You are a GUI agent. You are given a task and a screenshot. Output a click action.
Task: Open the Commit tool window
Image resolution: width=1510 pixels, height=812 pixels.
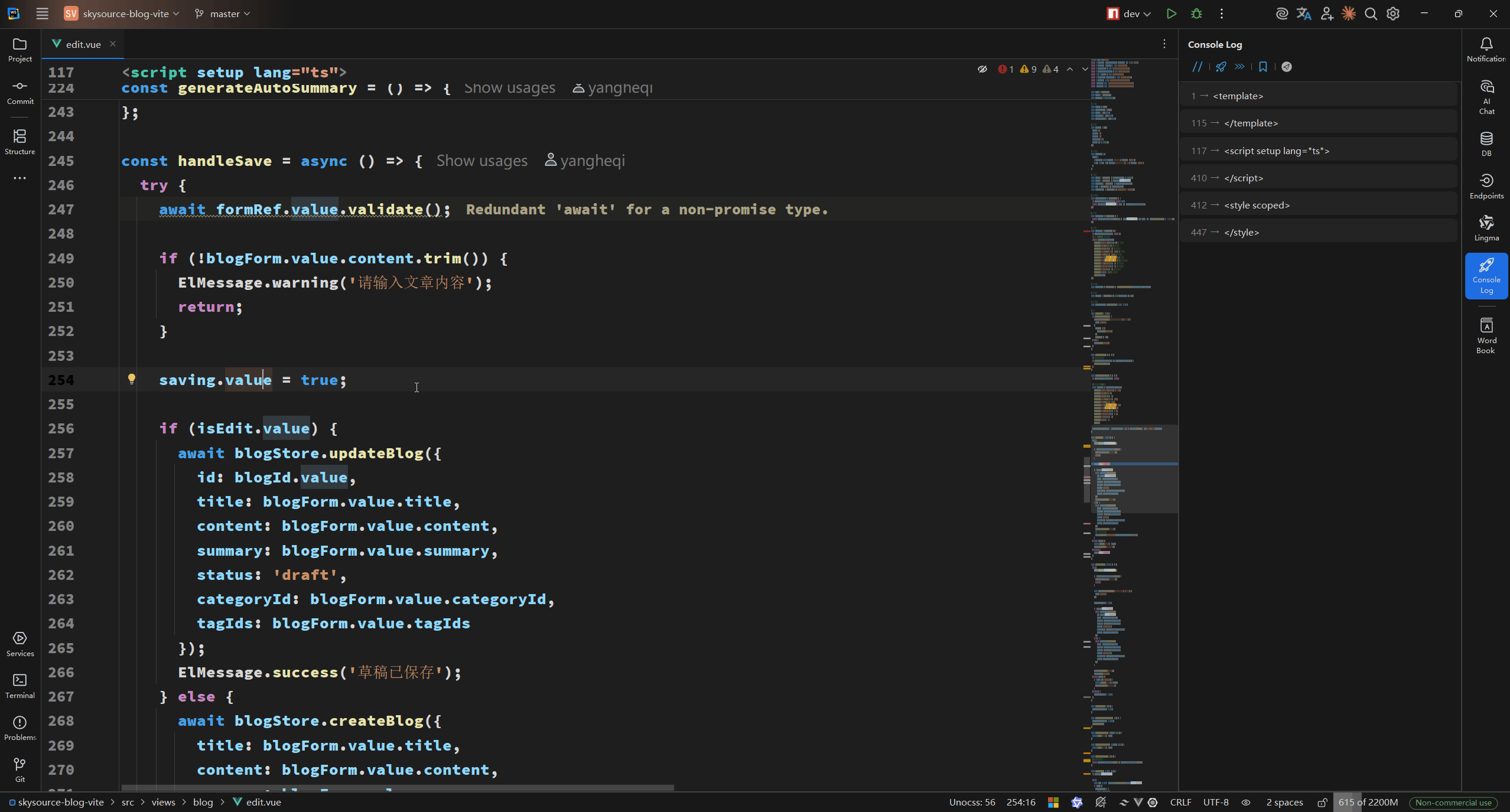pyautogui.click(x=20, y=93)
